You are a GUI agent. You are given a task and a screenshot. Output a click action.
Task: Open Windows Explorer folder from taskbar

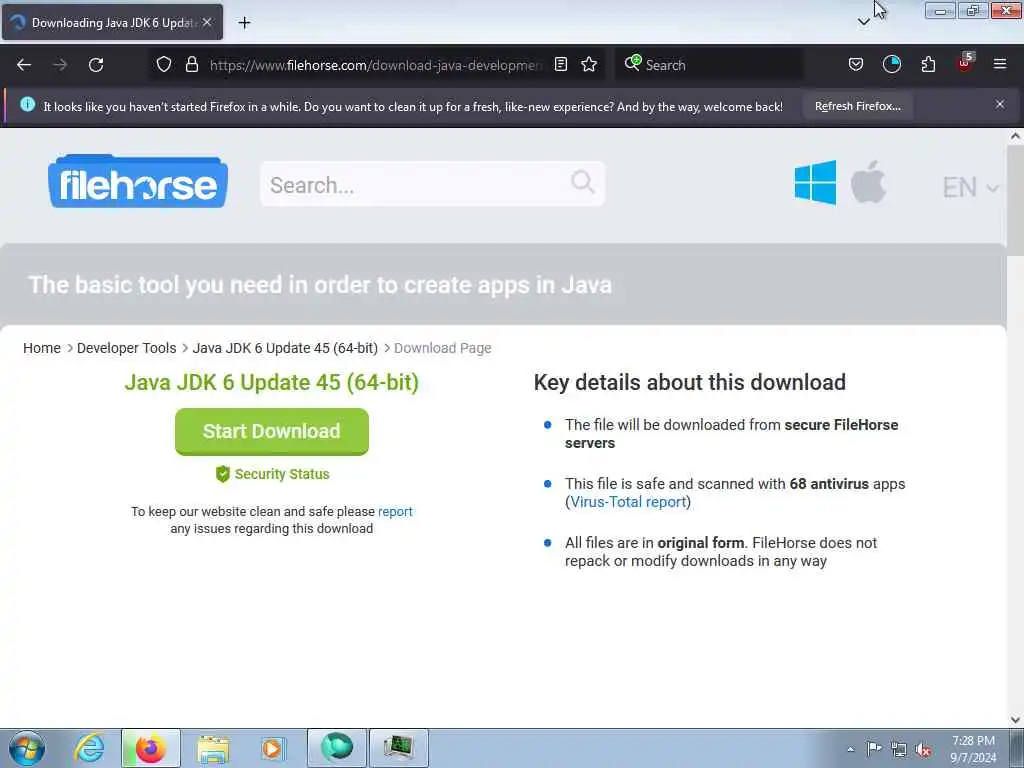click(x=213, y=749)
